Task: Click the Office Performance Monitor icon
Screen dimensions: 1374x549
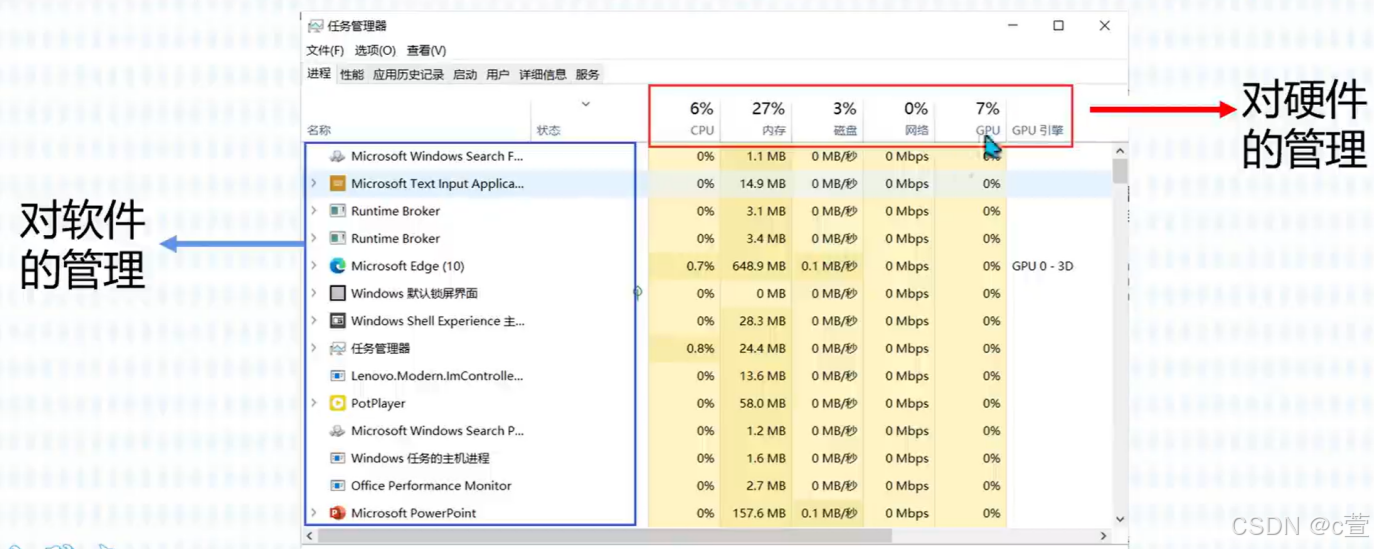Action: click(x=338, y=486)
